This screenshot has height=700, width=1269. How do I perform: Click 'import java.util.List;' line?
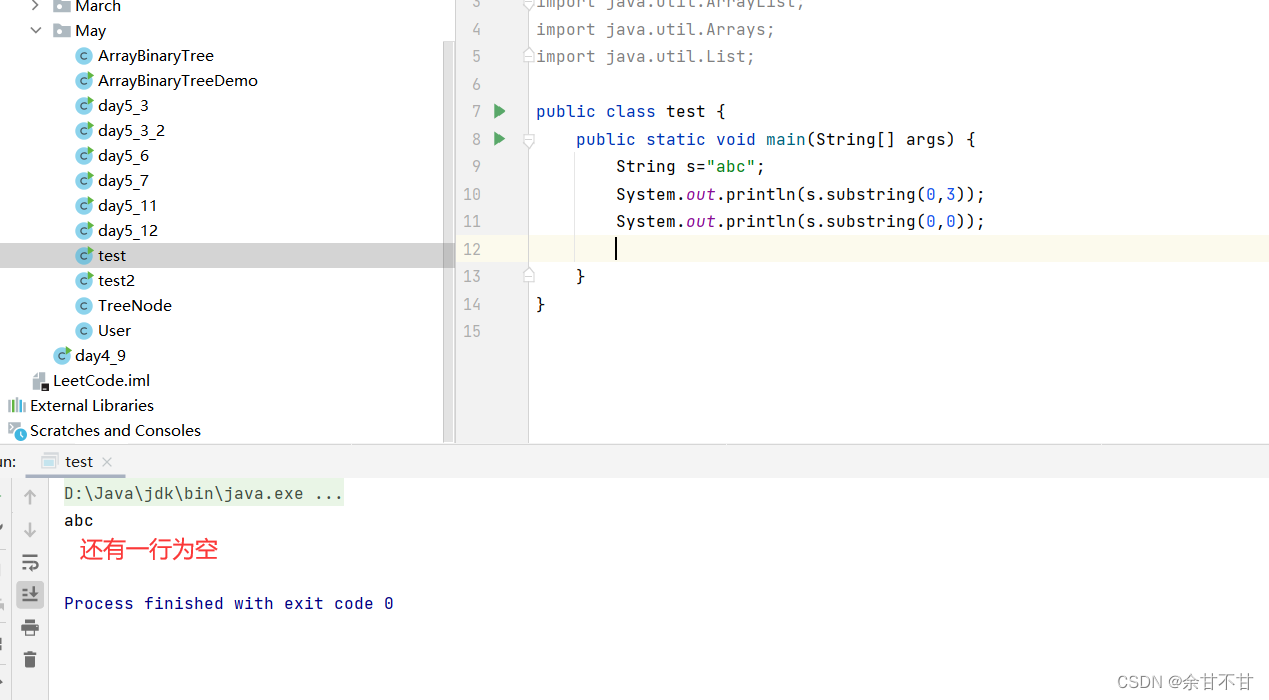(645, 57)
